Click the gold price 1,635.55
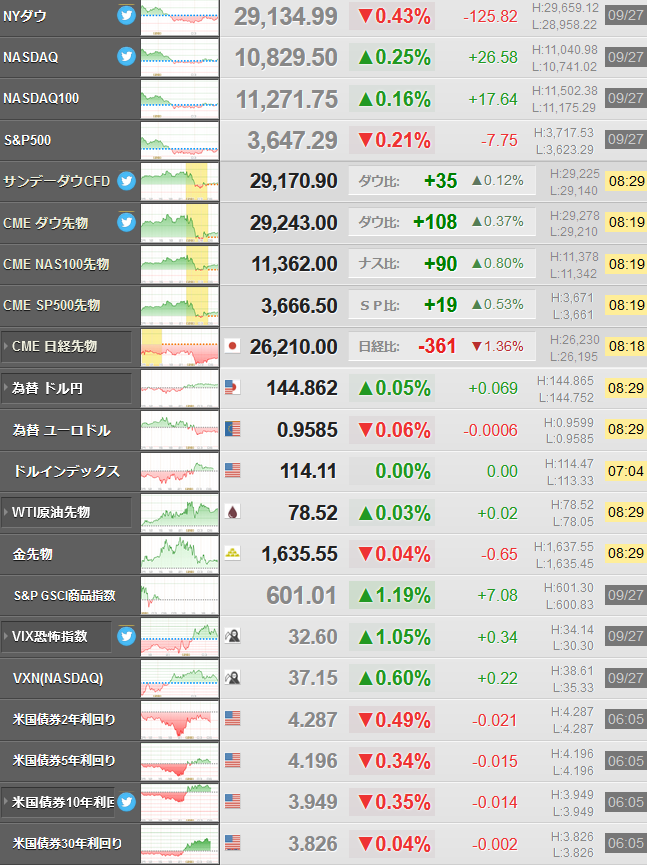This screenshot has width=647, height=865. pyautogui.click(x=300, y=554)
